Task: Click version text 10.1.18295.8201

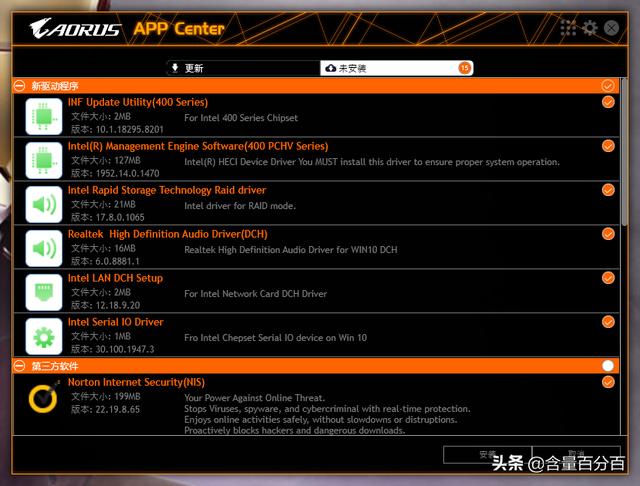Action: (x=129, y=130)
